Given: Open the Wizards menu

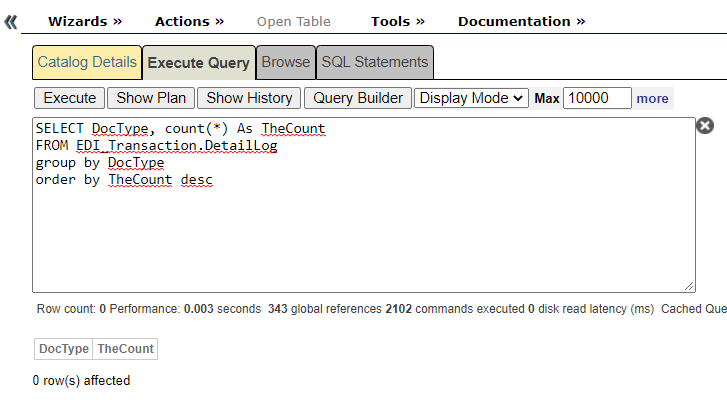Looking at the screenshot, I should (85, 21).
